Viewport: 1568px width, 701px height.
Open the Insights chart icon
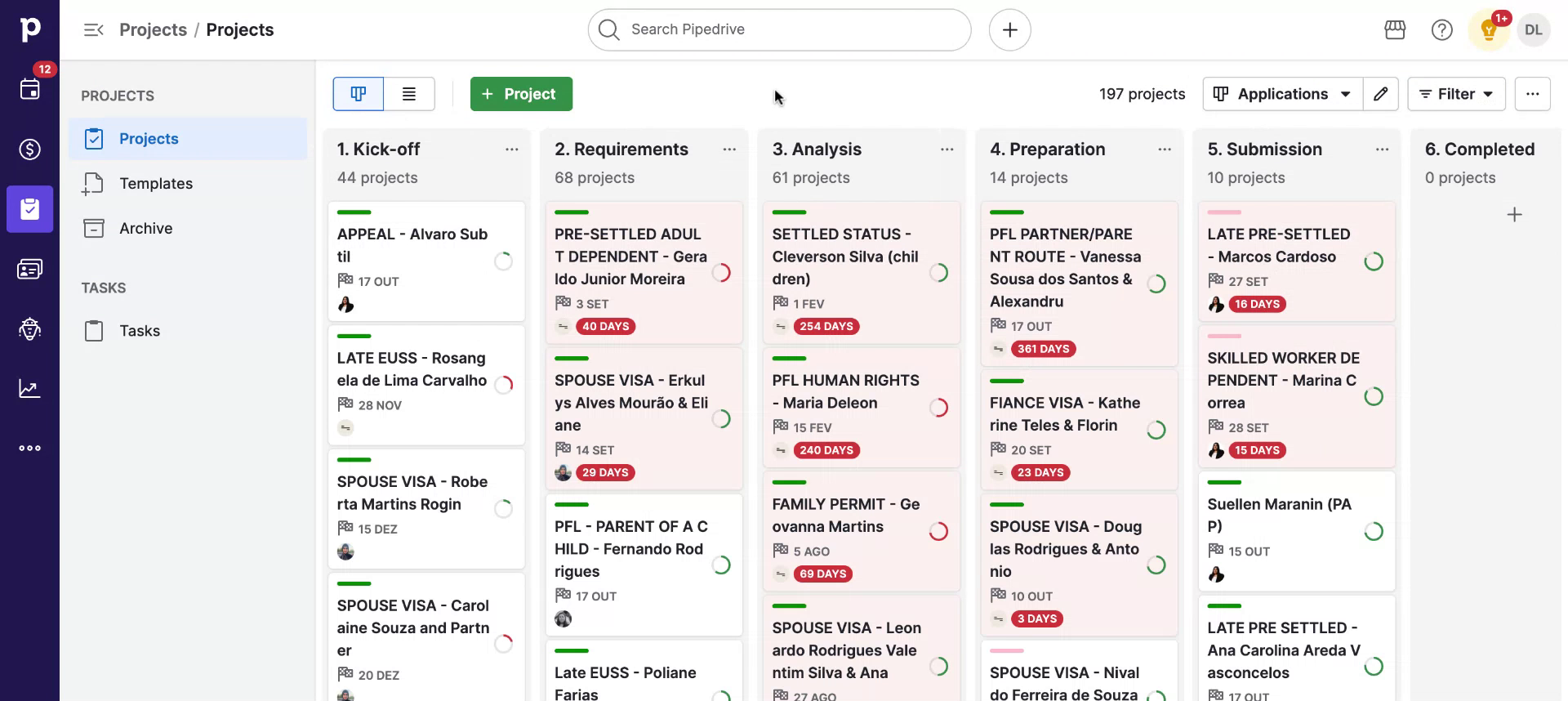coord(29,388)
